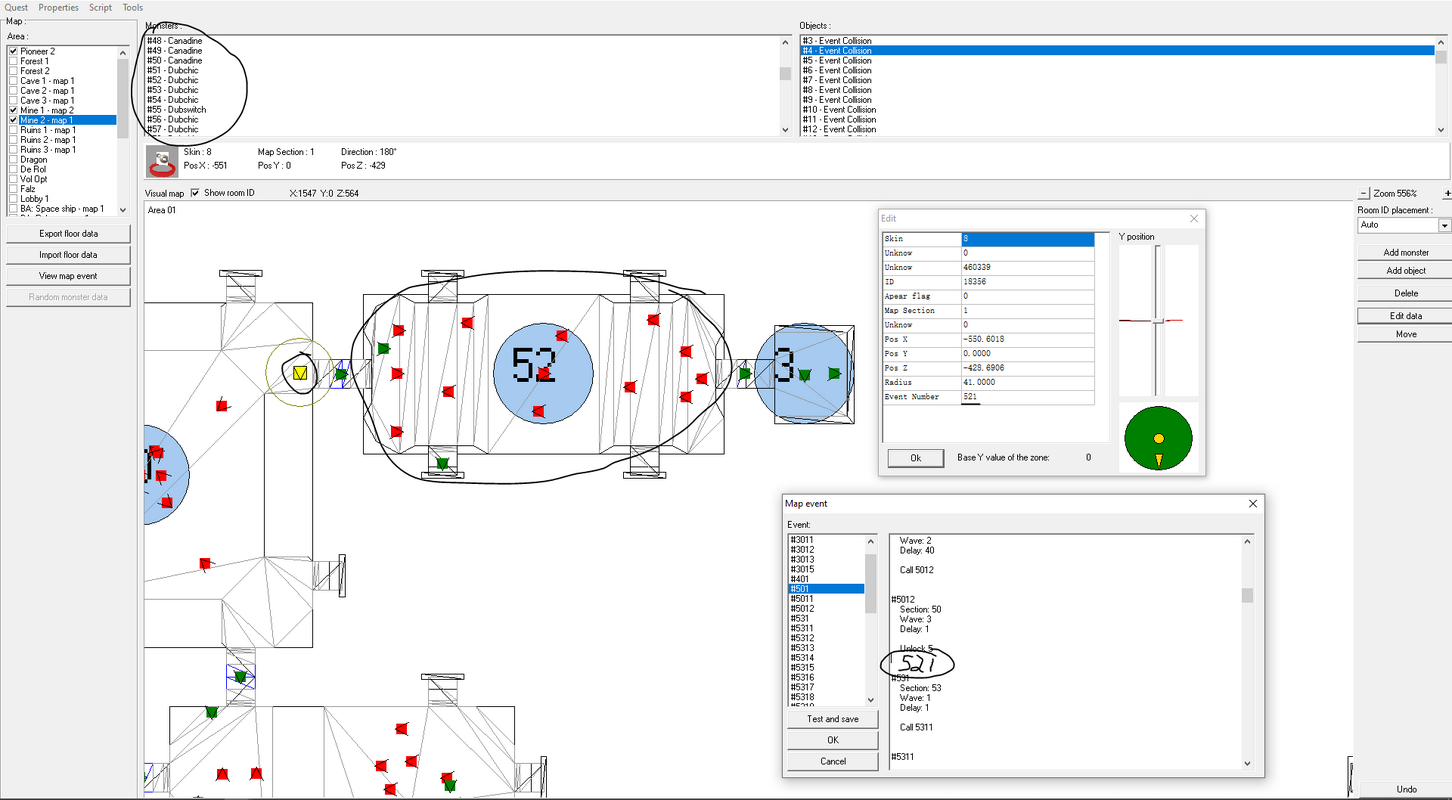Click the yellow selected object marker on map
The height and width of the screenshot is (800, 1452).
pyautogui.click(x=299, y=373)
